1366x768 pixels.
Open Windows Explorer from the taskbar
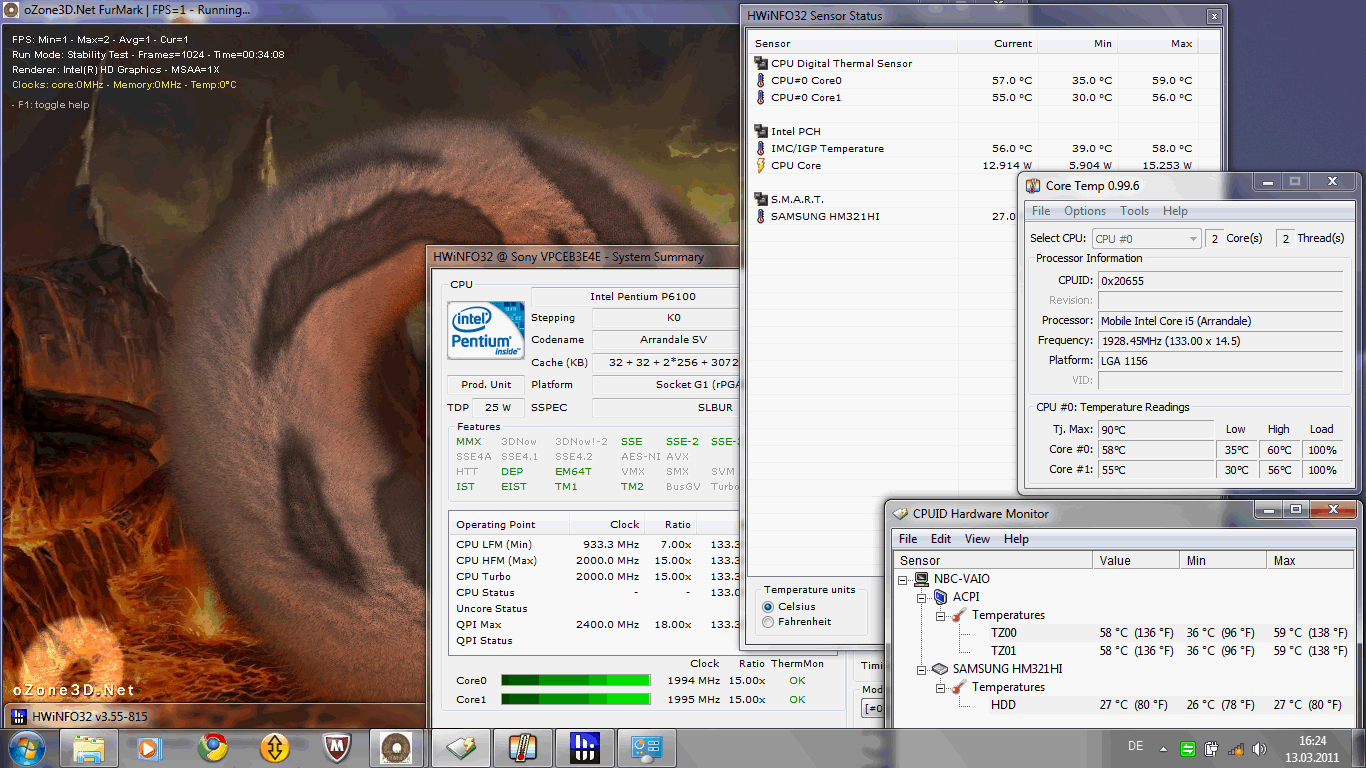88,748
